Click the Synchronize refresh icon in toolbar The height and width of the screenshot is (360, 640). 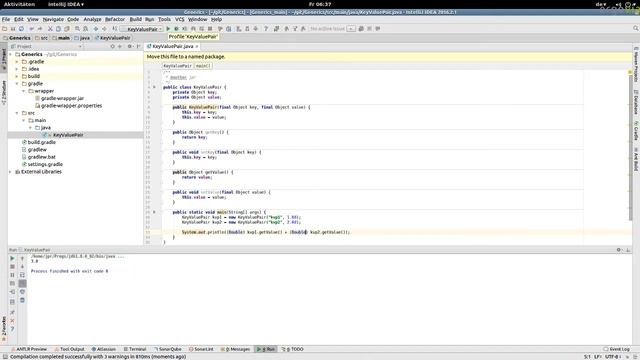pos(22,29)
